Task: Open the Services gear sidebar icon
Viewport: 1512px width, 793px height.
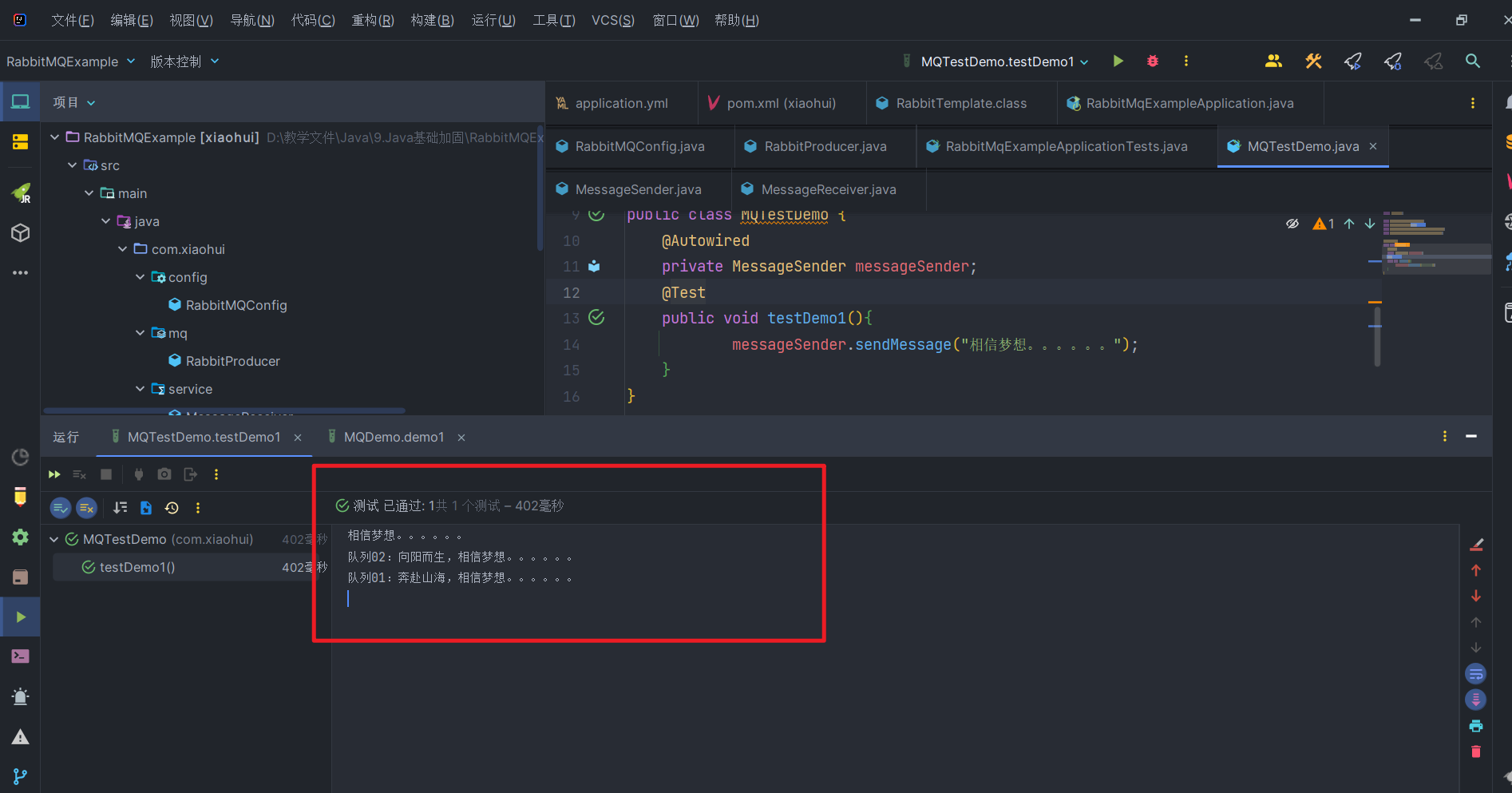Action: (20, 537)
